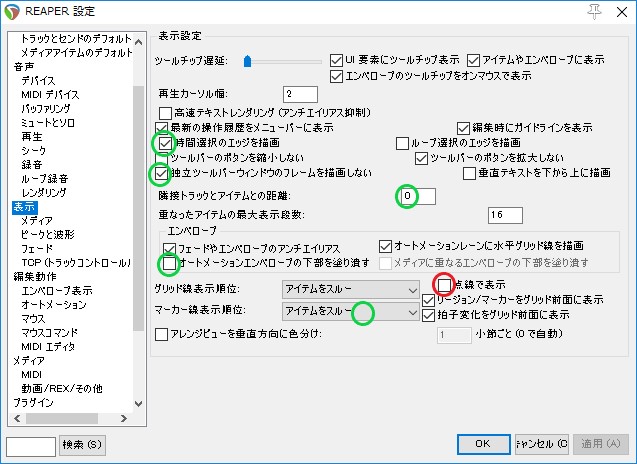Click tree horizontal scrollbar left arrow
This screenshot has width=637, height=464.
pos(17,419)
